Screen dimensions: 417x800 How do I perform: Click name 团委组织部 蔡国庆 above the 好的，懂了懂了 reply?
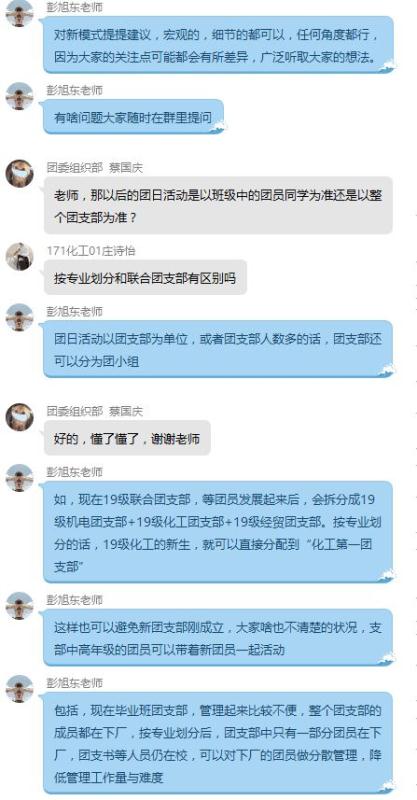[95, 411]
